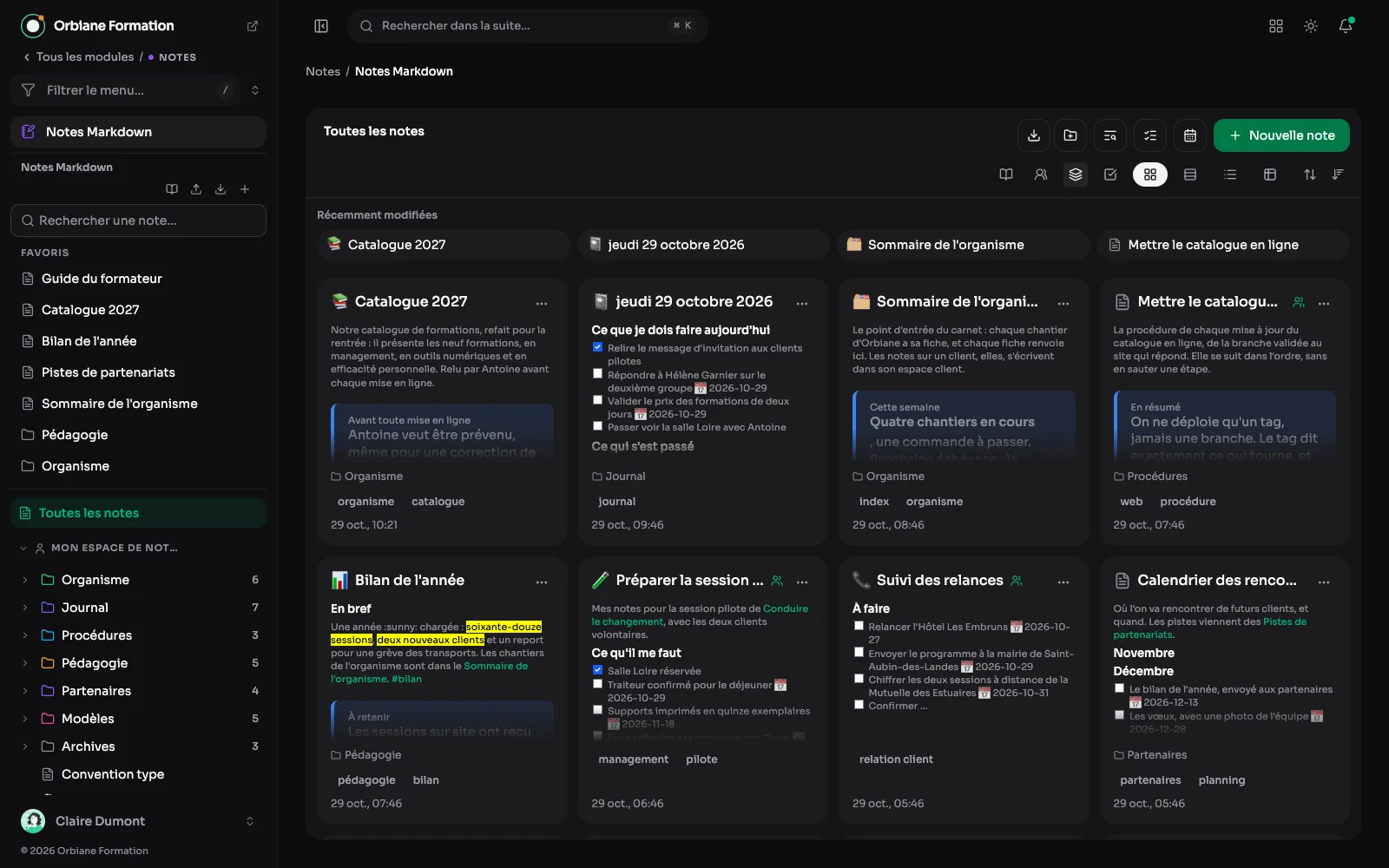Image resolution: width=1389 pixels, height=868 pixels.
Task: Expand the Journal folder chevron in the notes tree
Action: [25, 608]
